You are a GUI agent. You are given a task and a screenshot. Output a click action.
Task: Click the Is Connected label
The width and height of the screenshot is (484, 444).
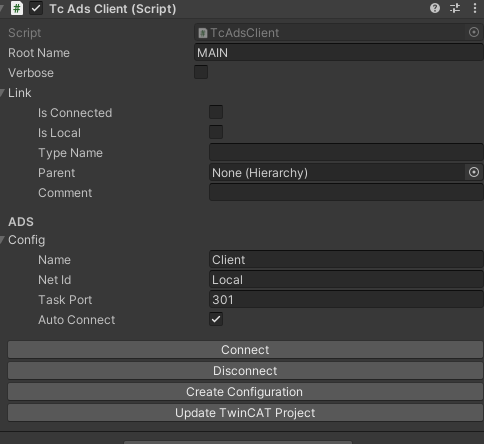point(75,113)
